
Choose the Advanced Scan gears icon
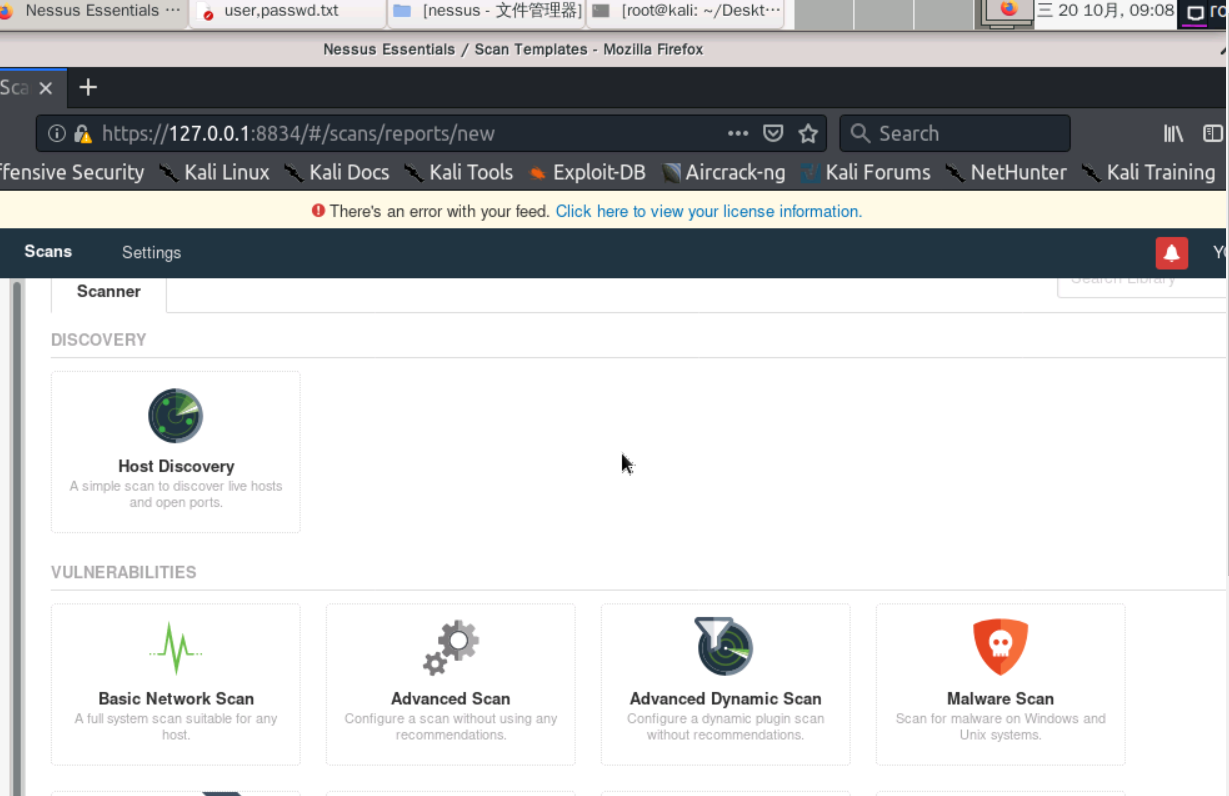pyautogui.click(x=450, y=648)
